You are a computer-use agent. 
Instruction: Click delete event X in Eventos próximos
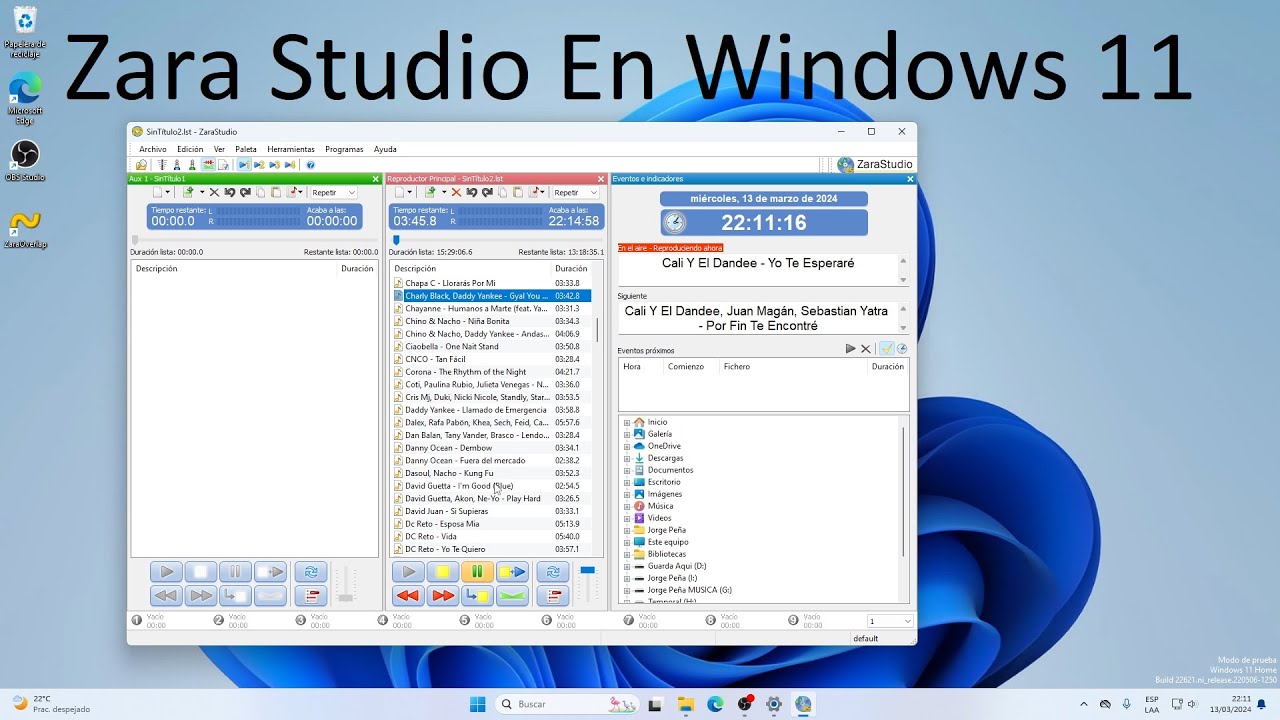[x=866, y=349]
